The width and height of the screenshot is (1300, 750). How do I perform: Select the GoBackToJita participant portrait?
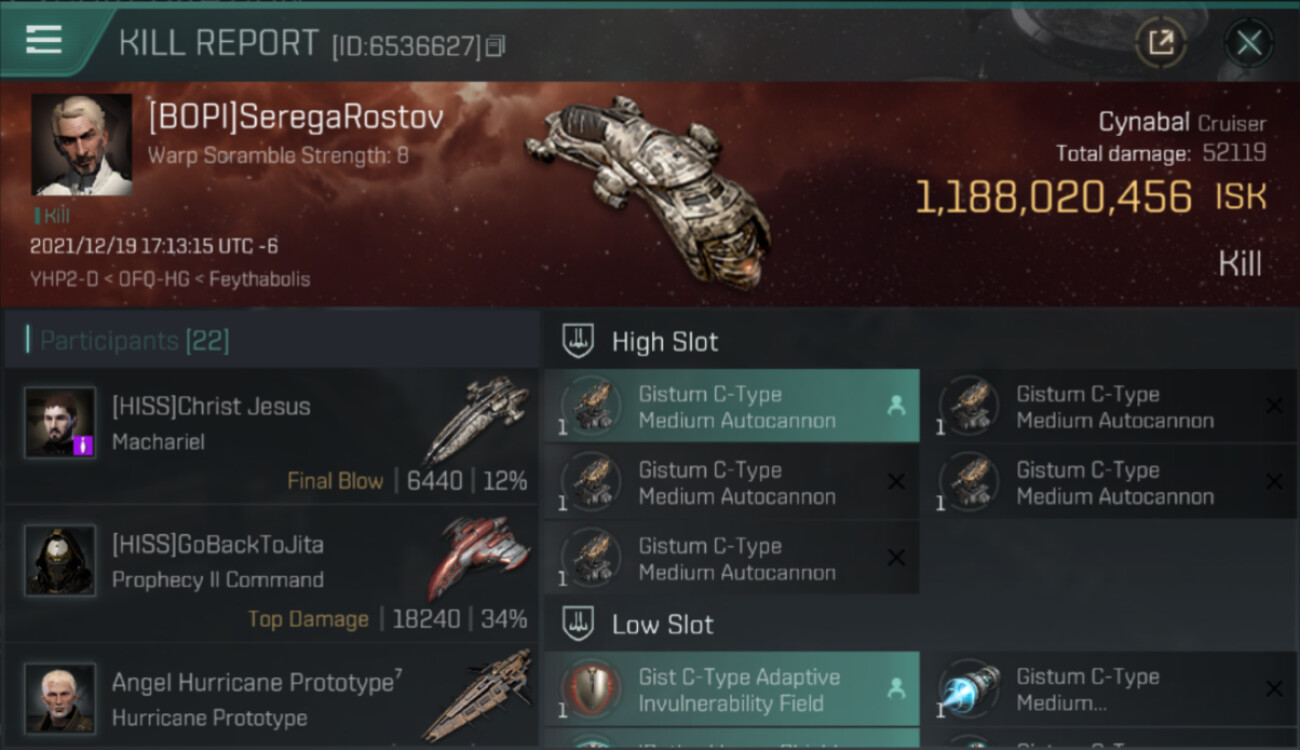tap(60, 561)
